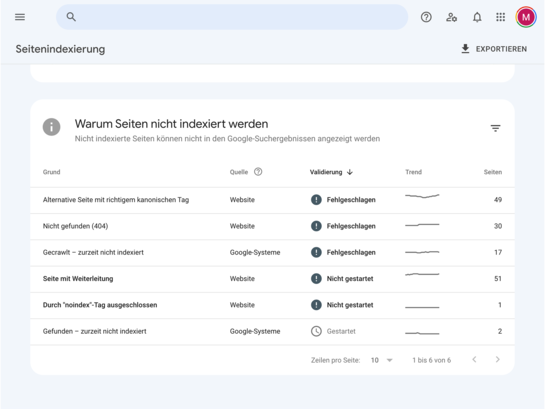Click the grey info icon
The image size is (545, 409).
coord(51,127)
